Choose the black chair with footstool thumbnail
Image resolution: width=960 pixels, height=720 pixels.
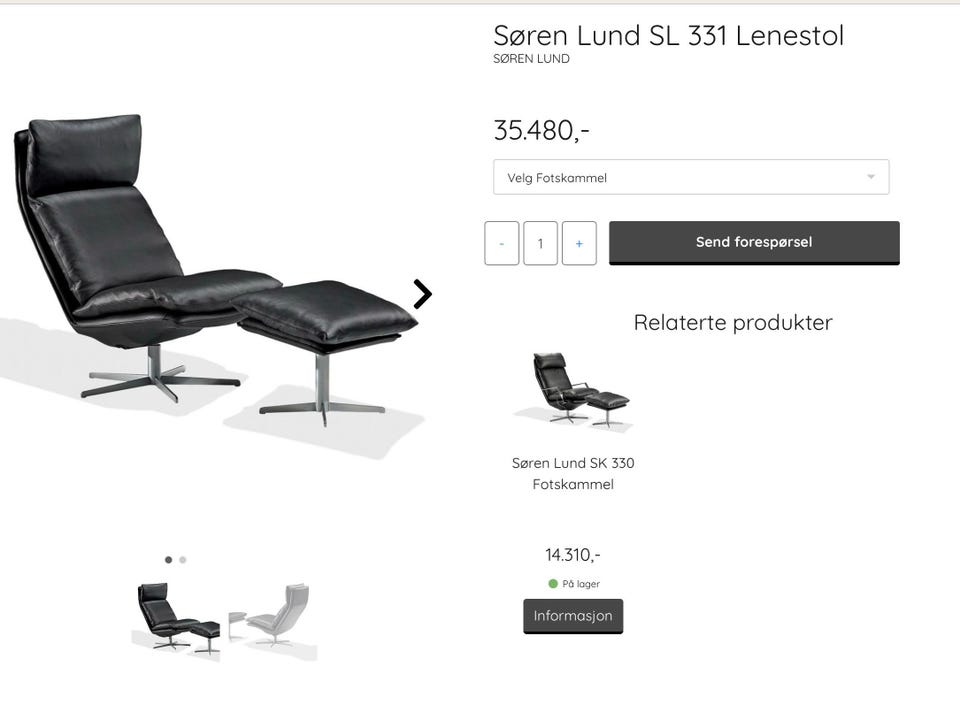click(176, 619)
